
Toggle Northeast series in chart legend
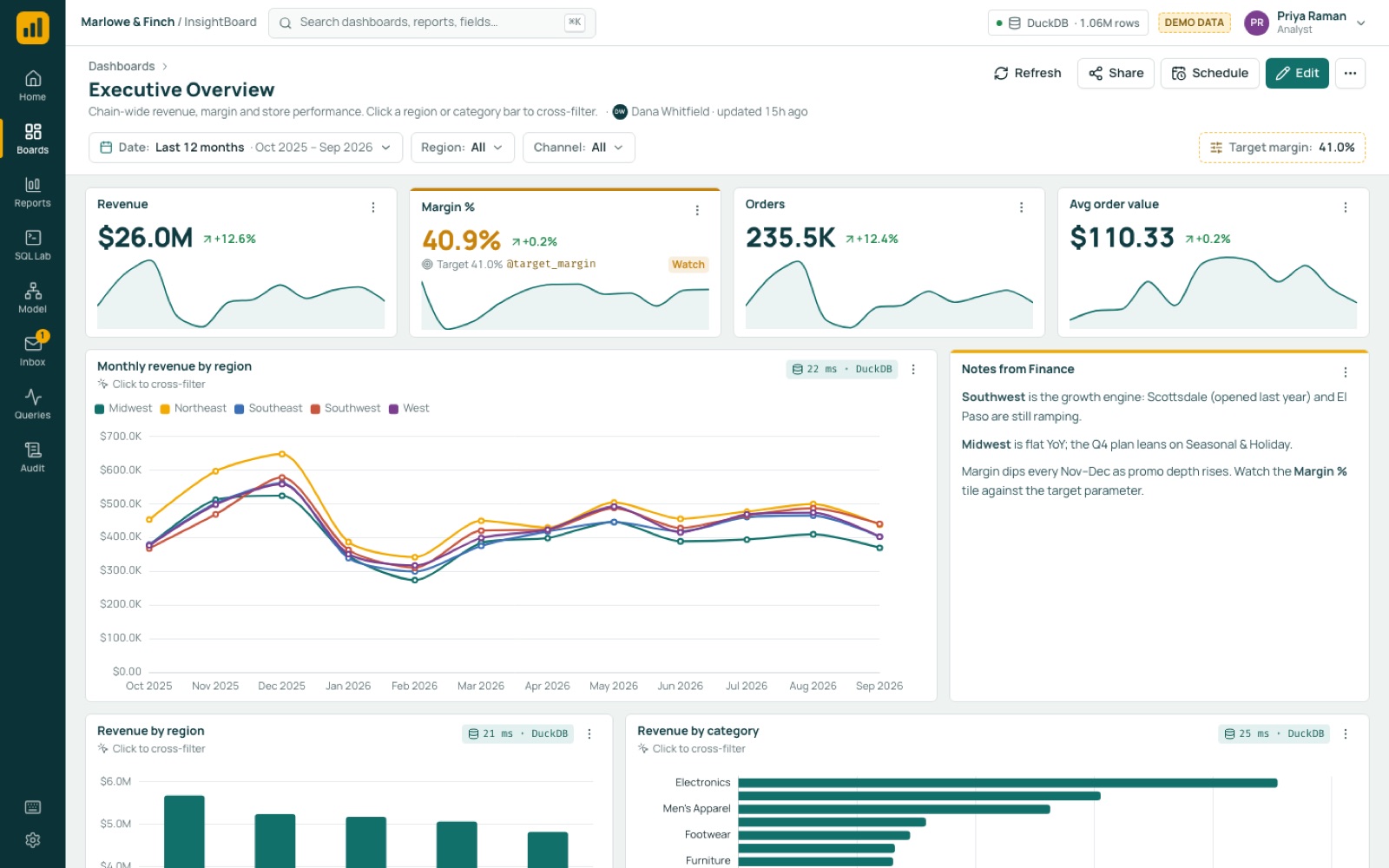(193, 408)
